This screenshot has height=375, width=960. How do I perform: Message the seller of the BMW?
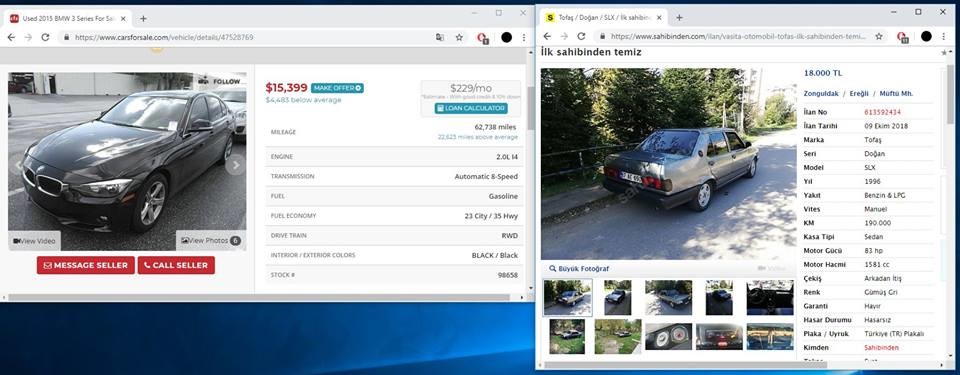86,265
